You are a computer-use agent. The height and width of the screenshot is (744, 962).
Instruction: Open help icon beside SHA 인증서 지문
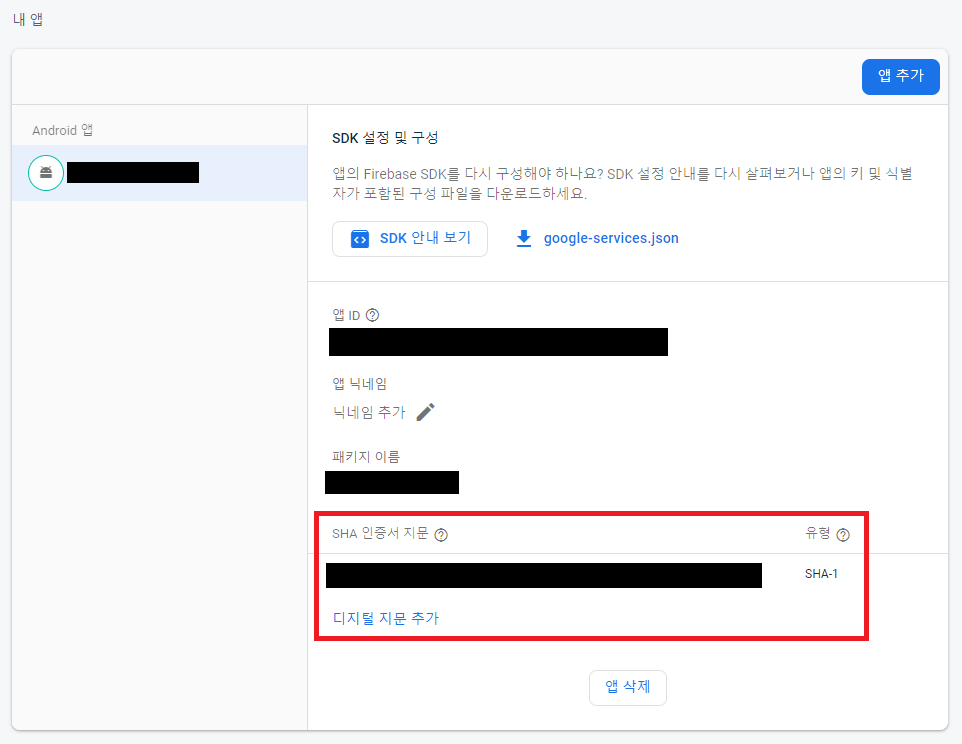[x=441, y=535]
